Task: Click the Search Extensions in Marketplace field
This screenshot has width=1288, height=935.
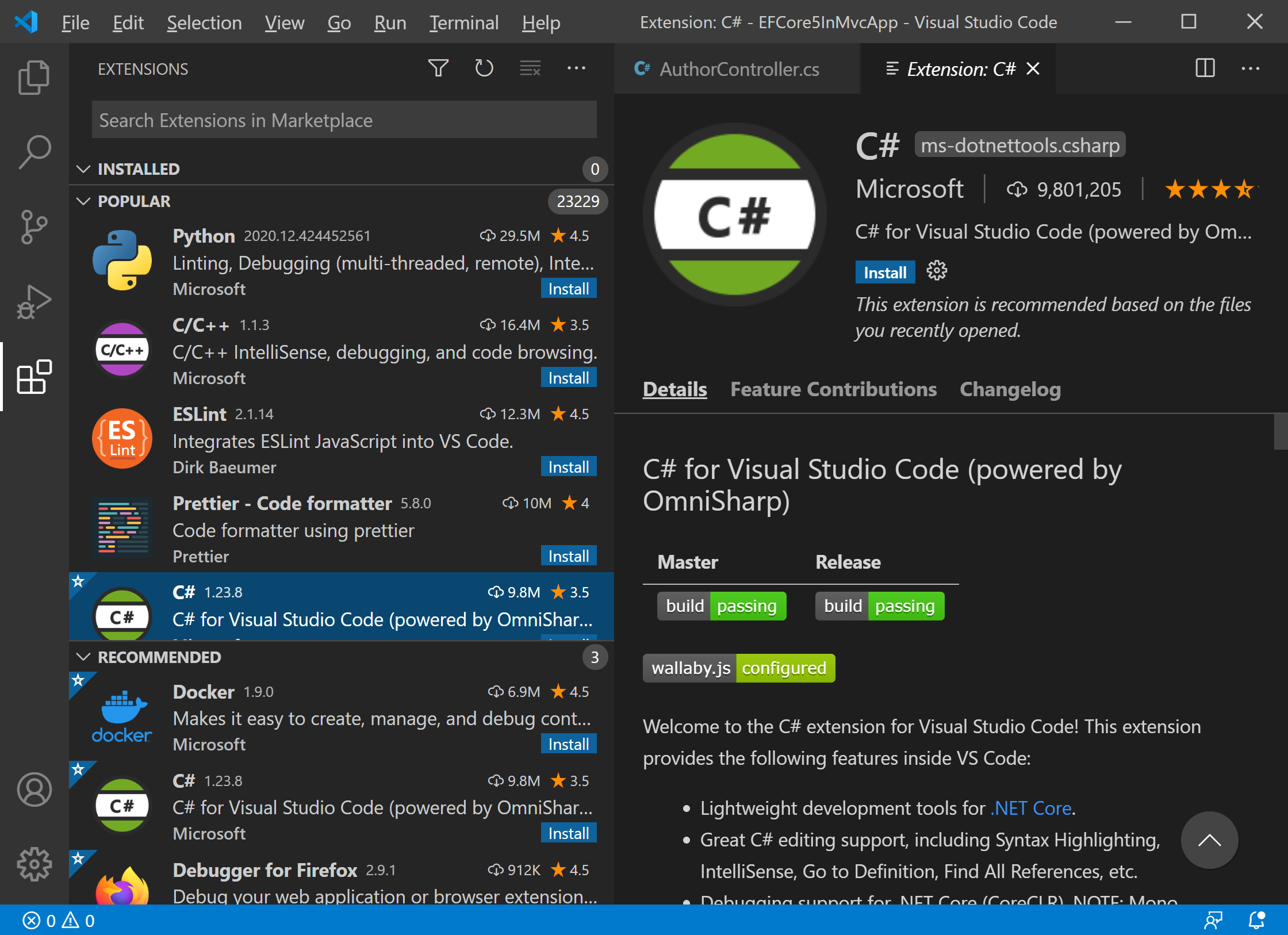Action: tap(344, 120)
